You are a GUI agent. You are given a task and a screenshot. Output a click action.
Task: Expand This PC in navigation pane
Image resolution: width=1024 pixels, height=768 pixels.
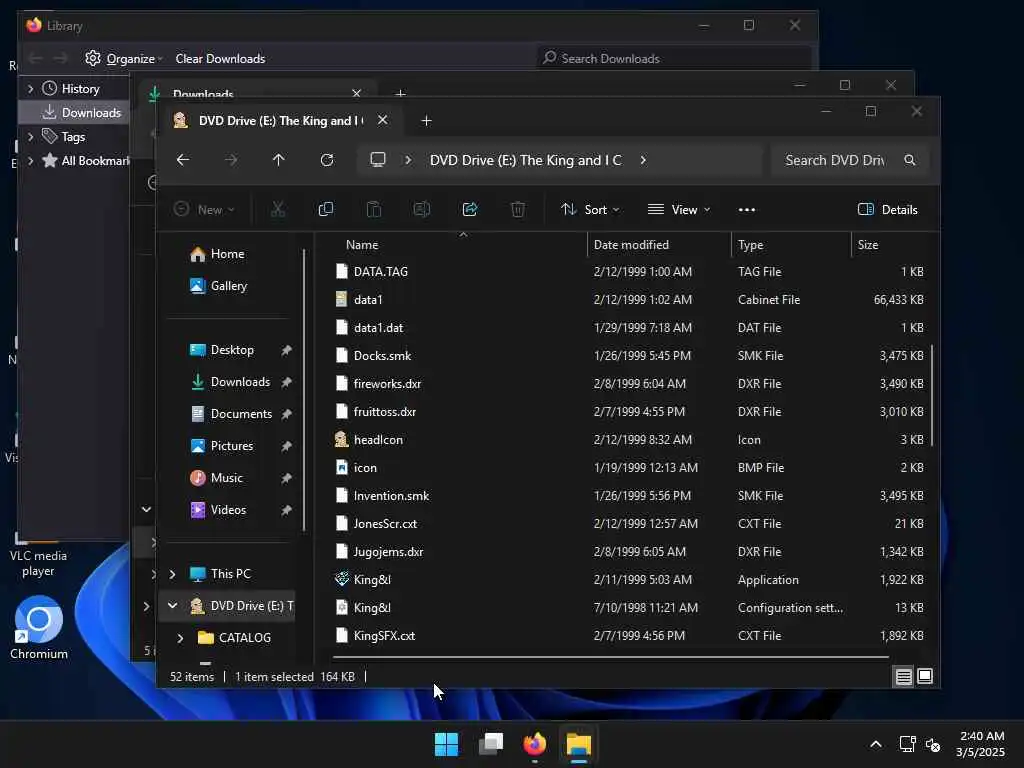172,574
